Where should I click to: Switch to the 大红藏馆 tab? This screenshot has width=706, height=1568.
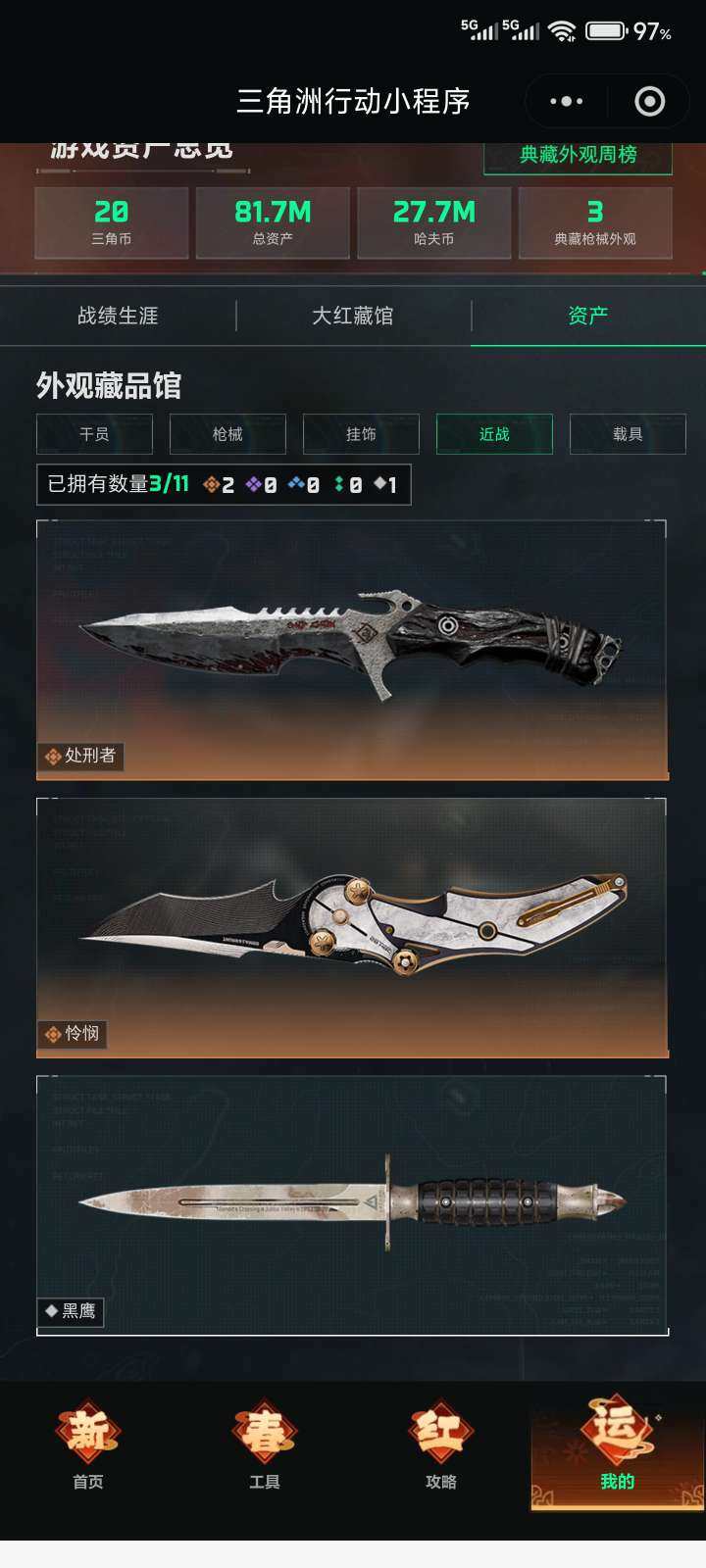353,316
